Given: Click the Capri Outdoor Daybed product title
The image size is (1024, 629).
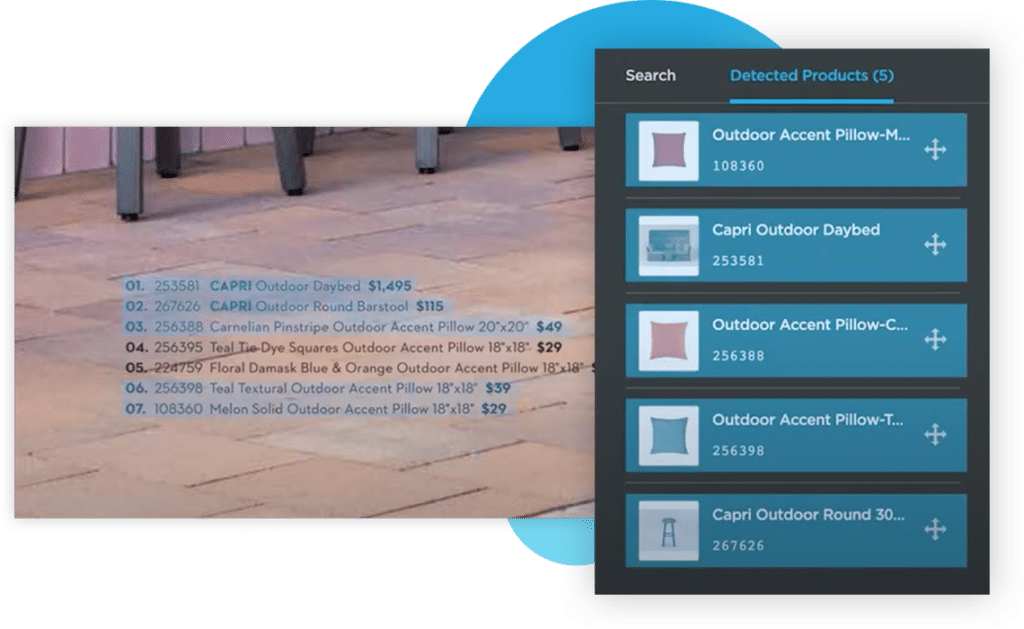Looking at the screenshot, I should (795, 230).
